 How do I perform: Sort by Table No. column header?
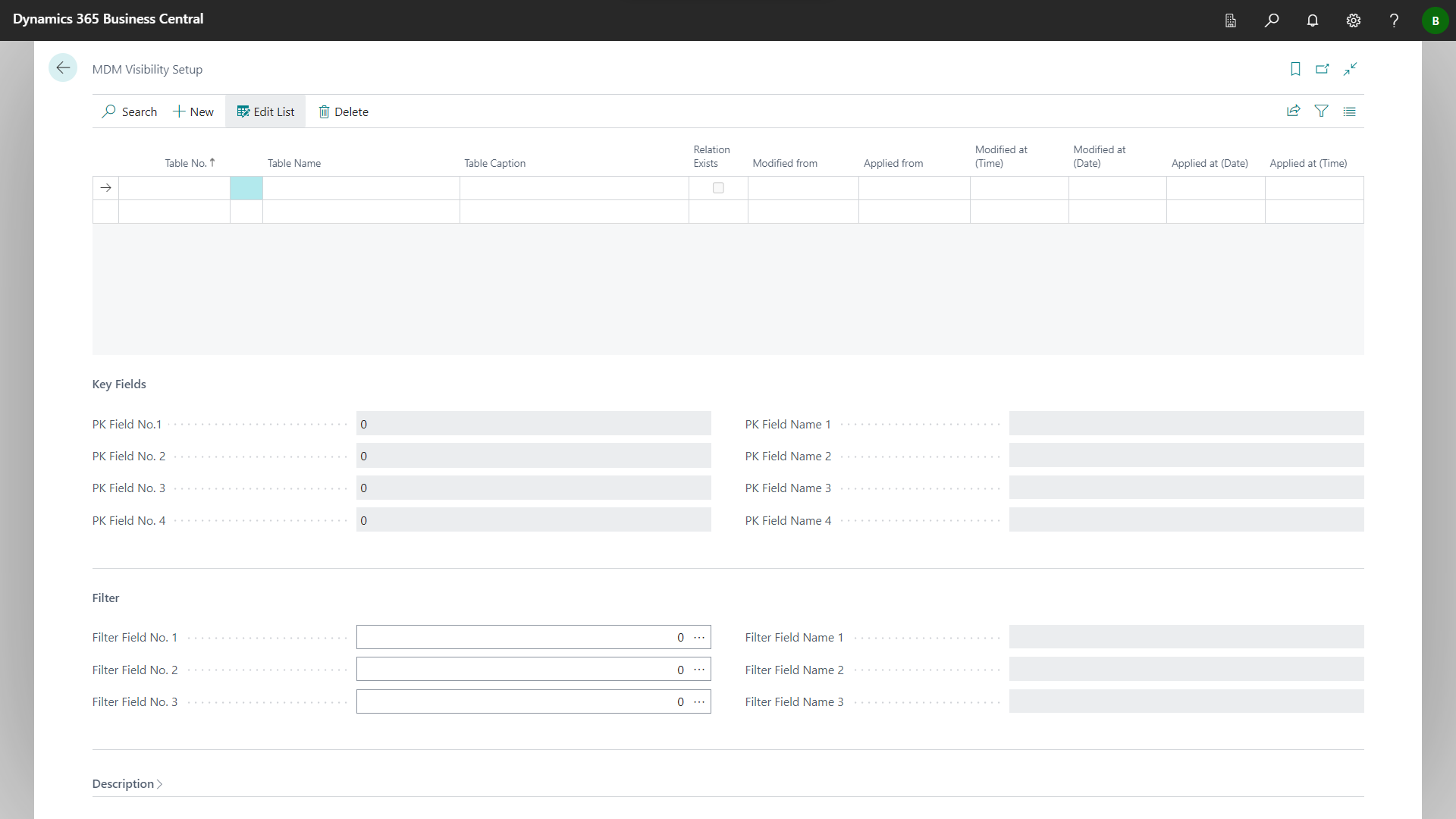pyautogui.click(x=190, y=163)
